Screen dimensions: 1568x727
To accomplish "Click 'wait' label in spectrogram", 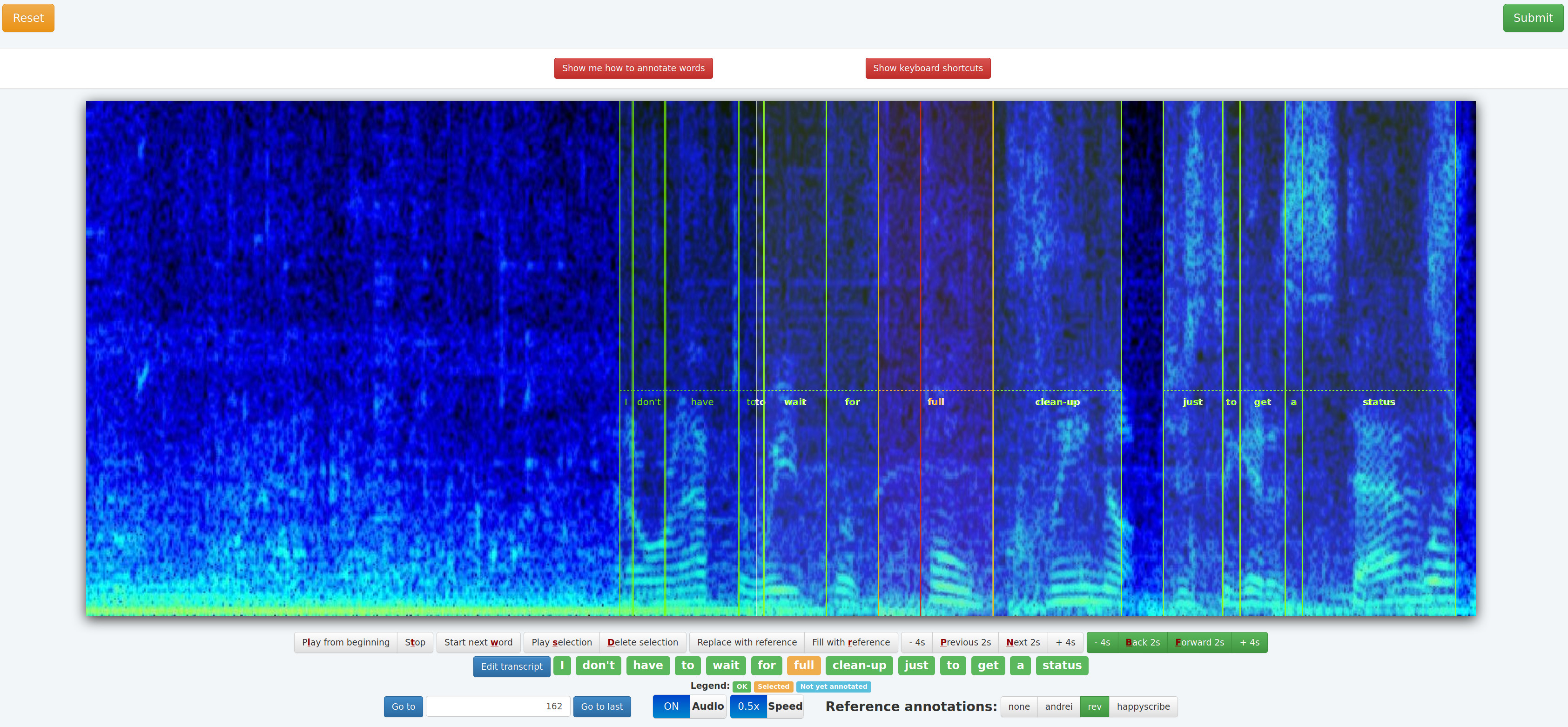I will pyautogui.click(x=794, y=402).
